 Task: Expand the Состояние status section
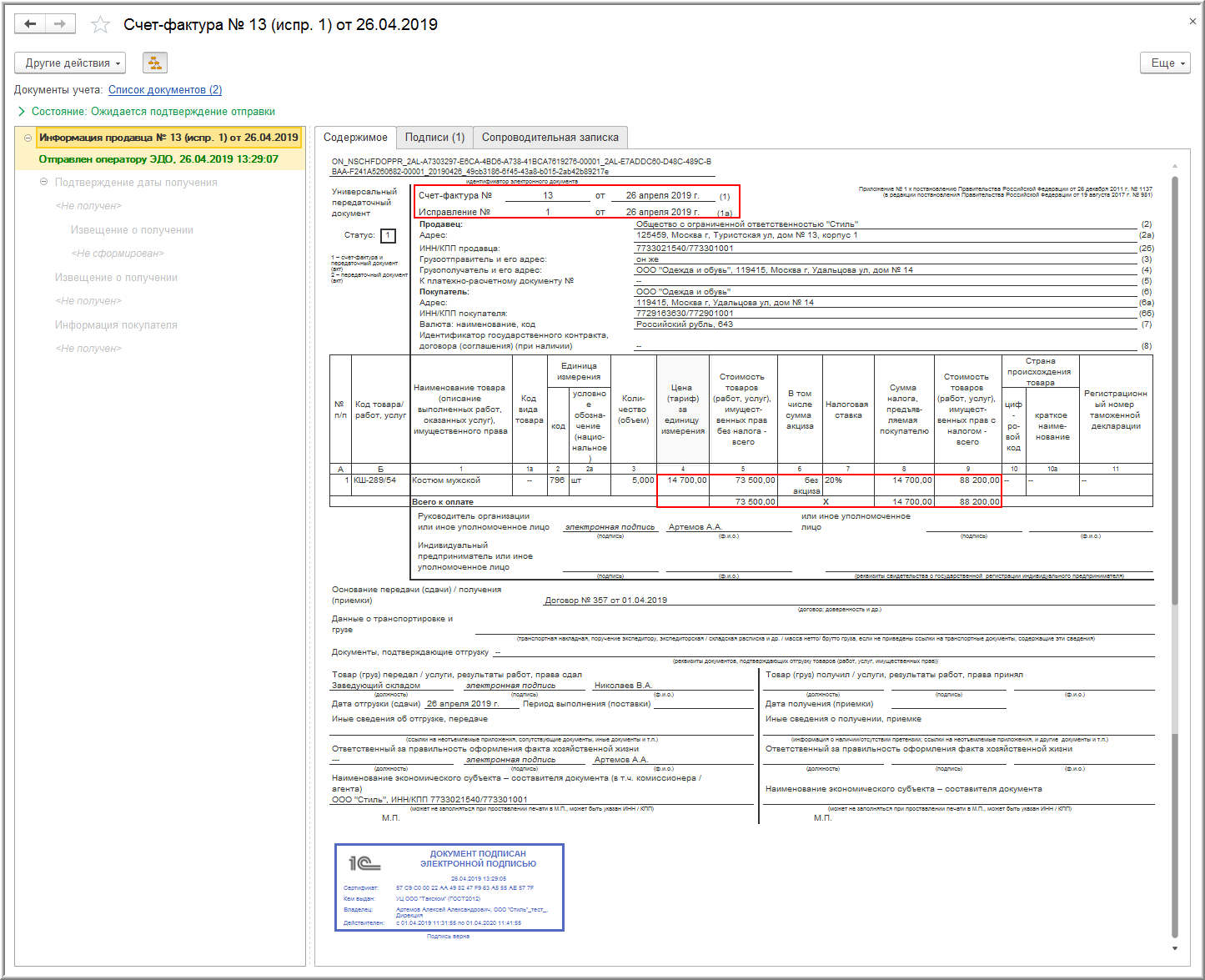(x=22, y=111)
